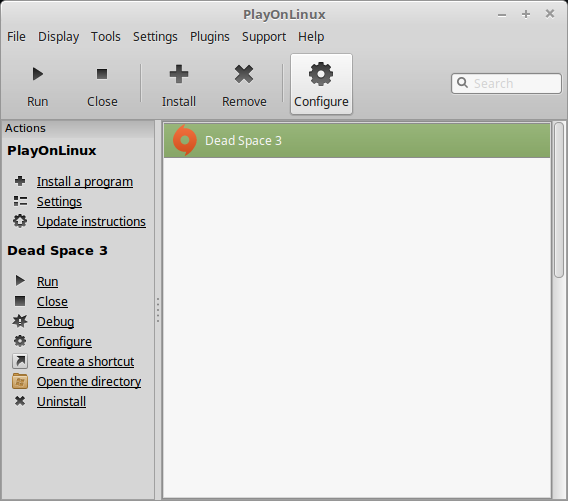Screen dimensions: 568x501
Task: Click the play icon beside sidebar Run
Action: pyautogui.click(x=20, y=281)
